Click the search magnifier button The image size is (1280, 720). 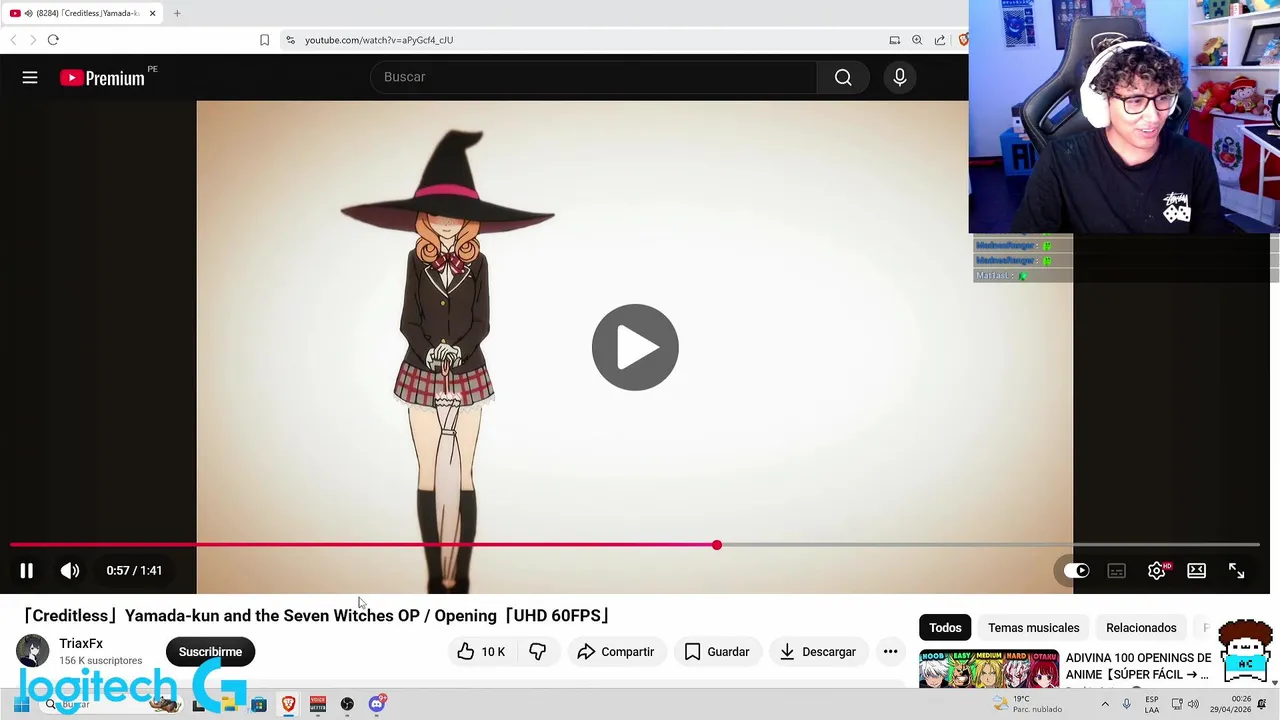(843, 77)
